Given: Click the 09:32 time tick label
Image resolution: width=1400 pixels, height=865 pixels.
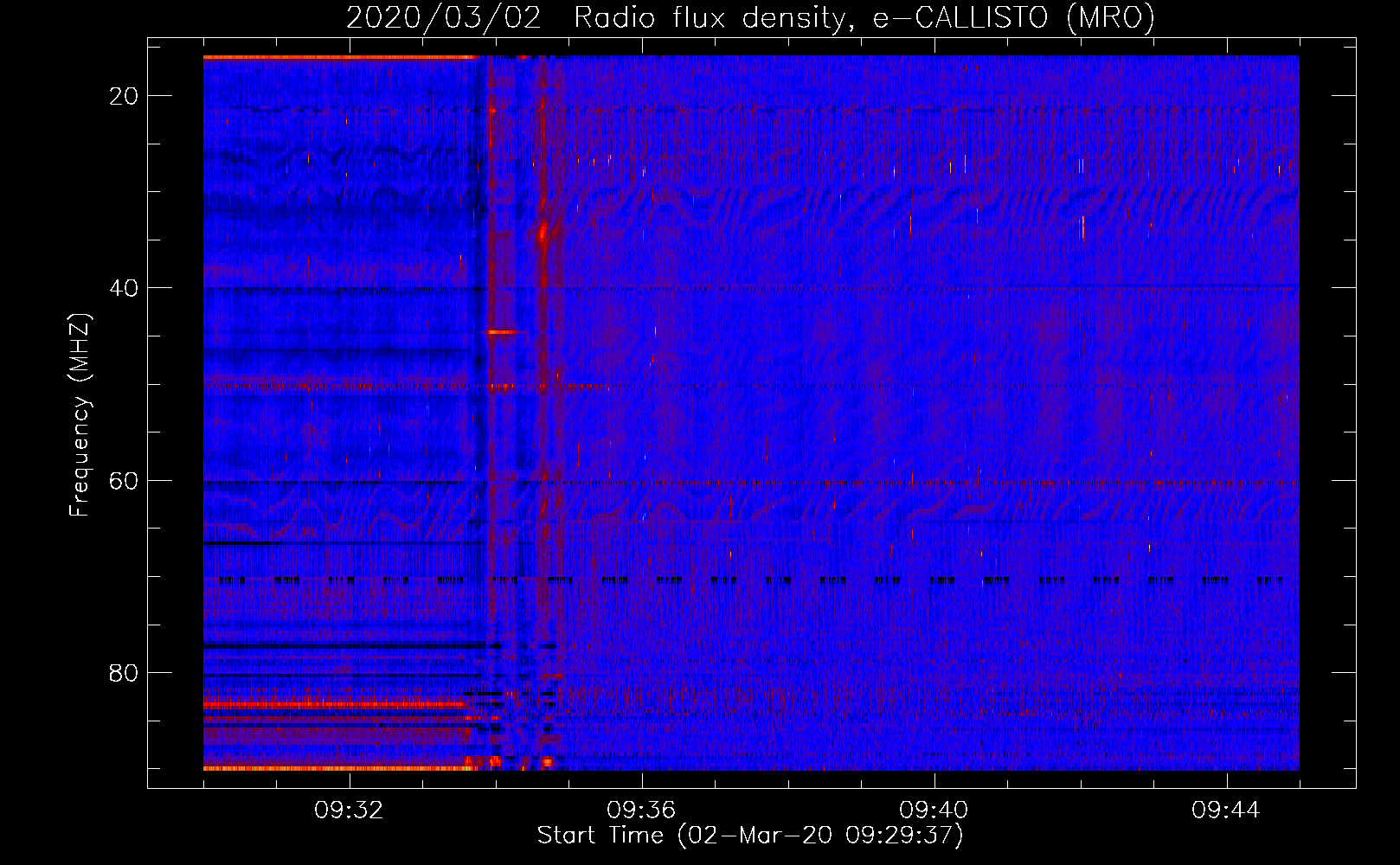Looking at the screenshot, I should pyautogui.click(x=349, y=811).
